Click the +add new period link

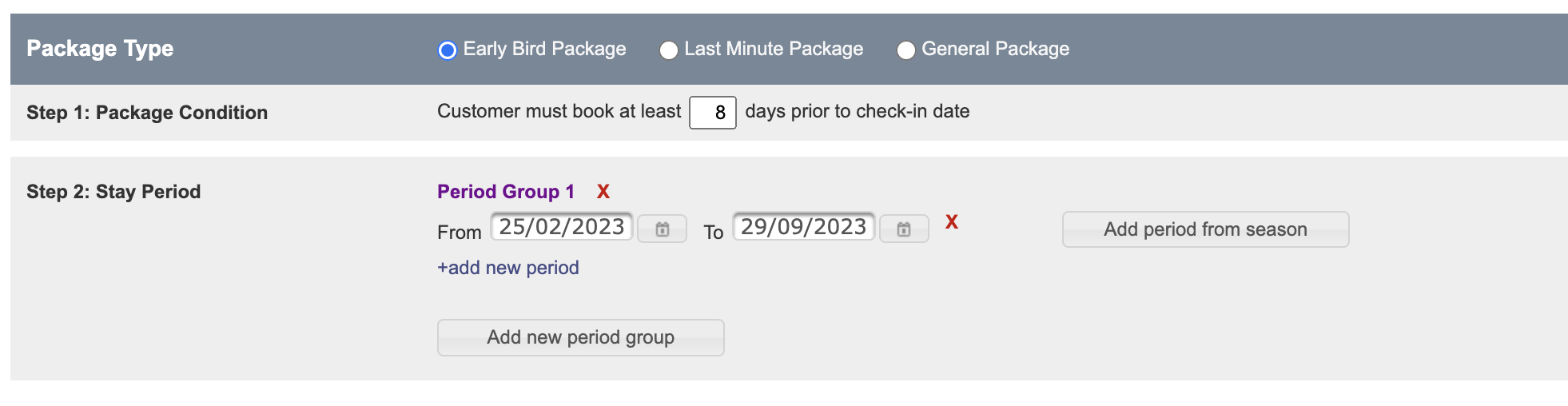tap(508, 268)
